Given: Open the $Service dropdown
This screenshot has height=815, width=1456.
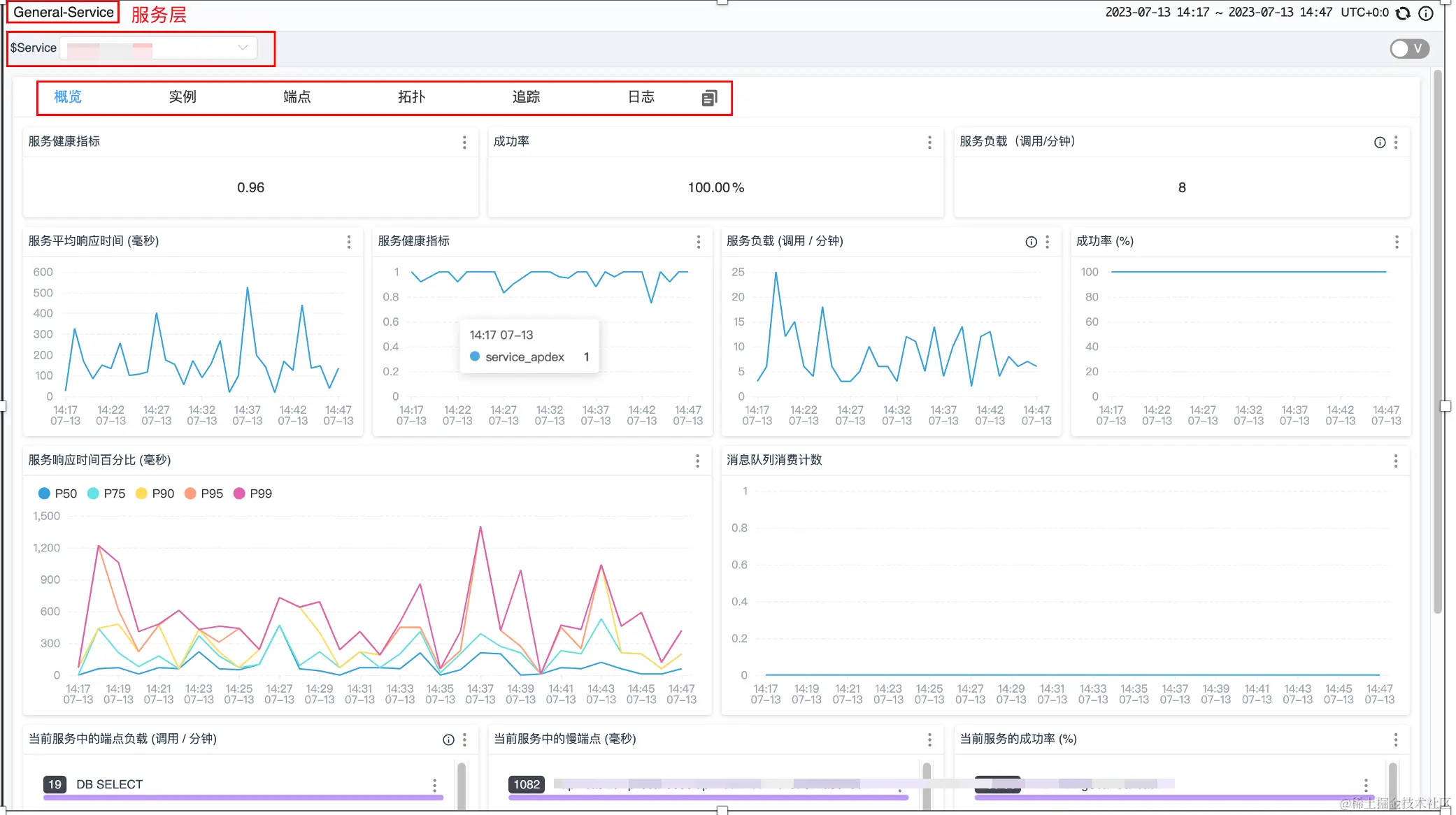Looking at the screenshot, I should [x=159, y=48].
